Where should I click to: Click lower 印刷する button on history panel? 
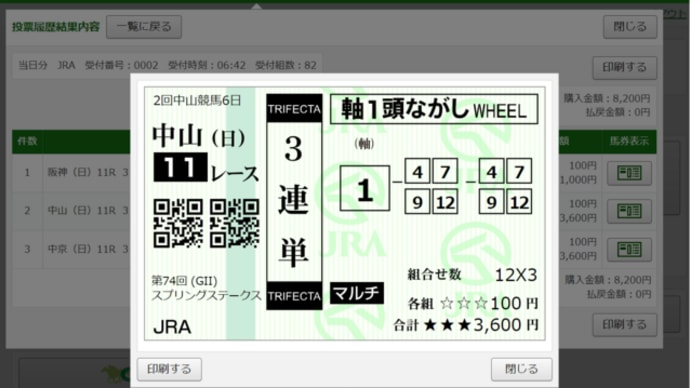[x=624, y=325]
